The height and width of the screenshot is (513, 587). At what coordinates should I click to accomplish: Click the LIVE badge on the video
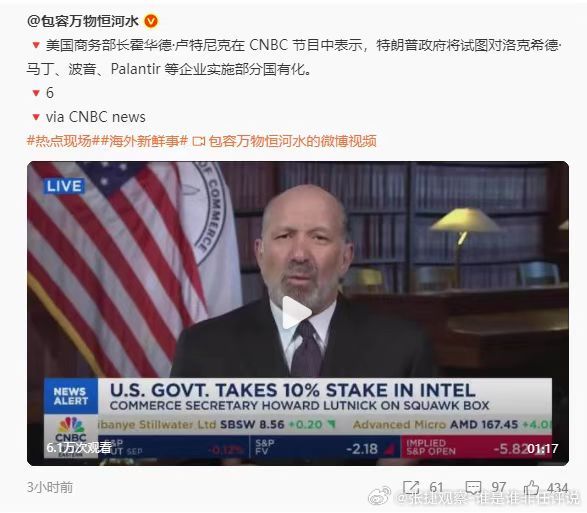64,186
